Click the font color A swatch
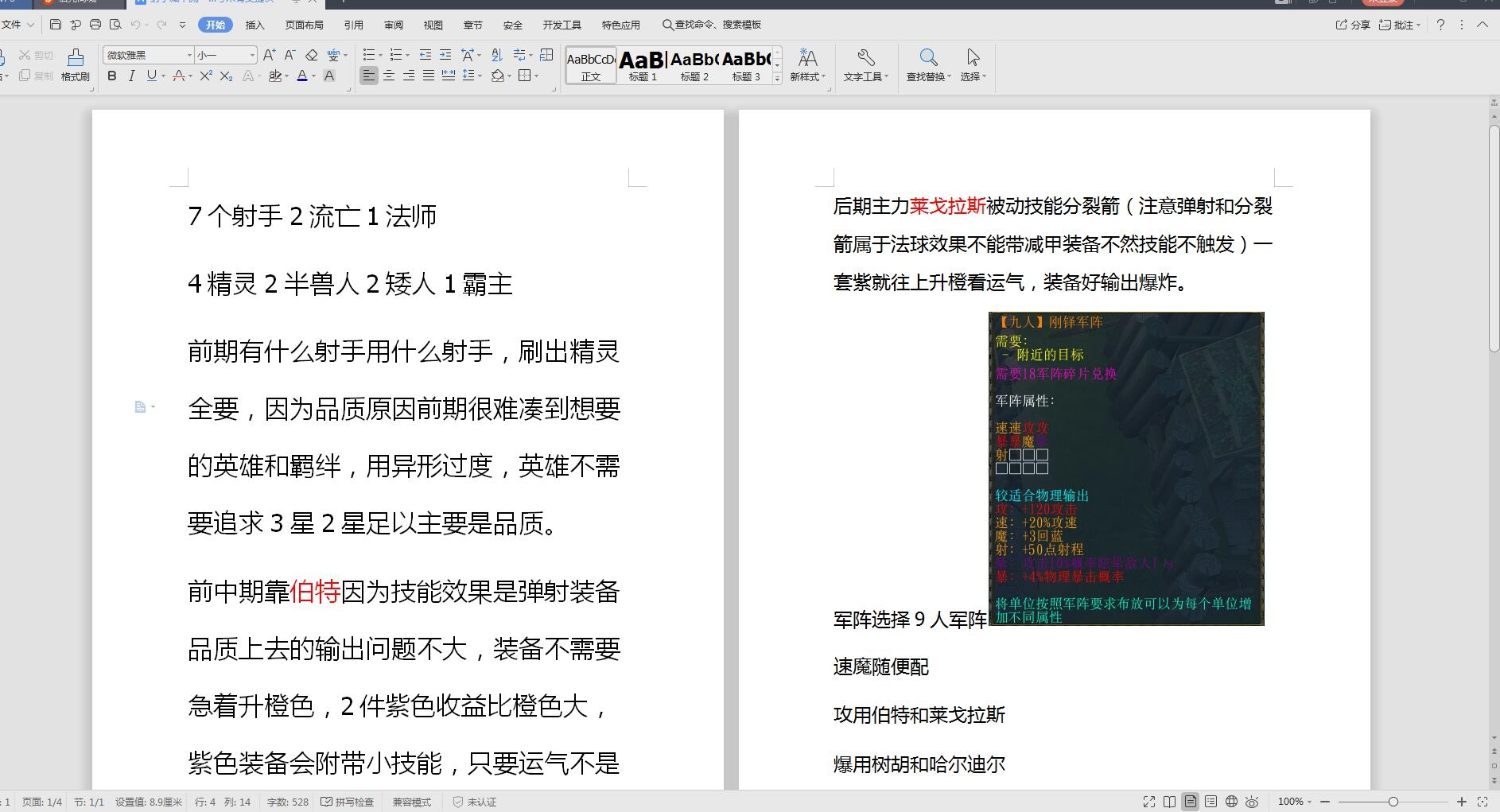This screenshot has height=812, width=1500. click(x=301, y=76)
